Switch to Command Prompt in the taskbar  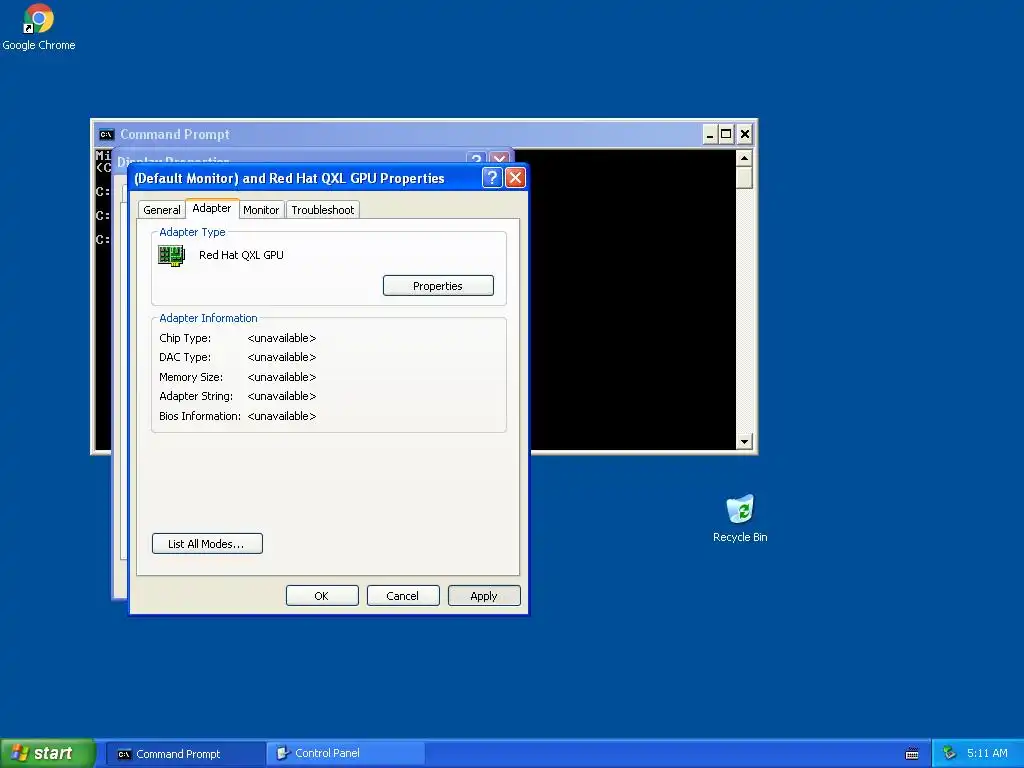pos(185,754)
